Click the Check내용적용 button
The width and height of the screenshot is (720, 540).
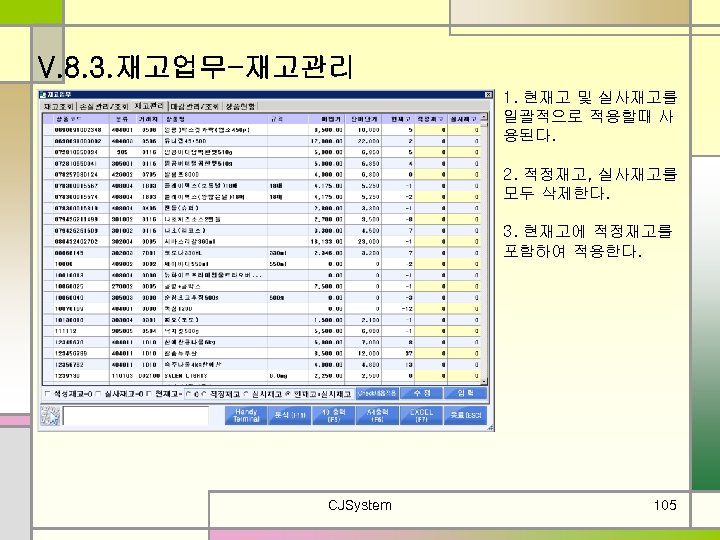pos(377,393)
